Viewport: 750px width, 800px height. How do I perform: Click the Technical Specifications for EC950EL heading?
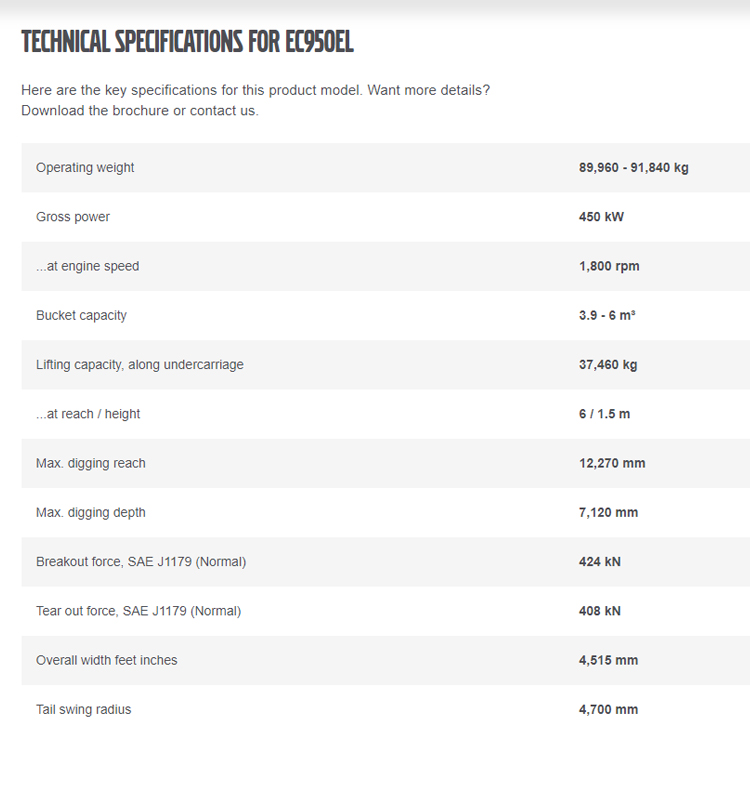tap(187, 42)
